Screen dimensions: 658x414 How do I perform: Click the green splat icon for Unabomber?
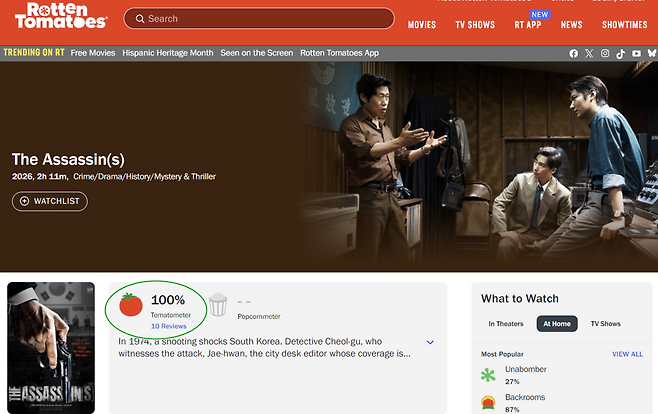[x=488, y=375]
